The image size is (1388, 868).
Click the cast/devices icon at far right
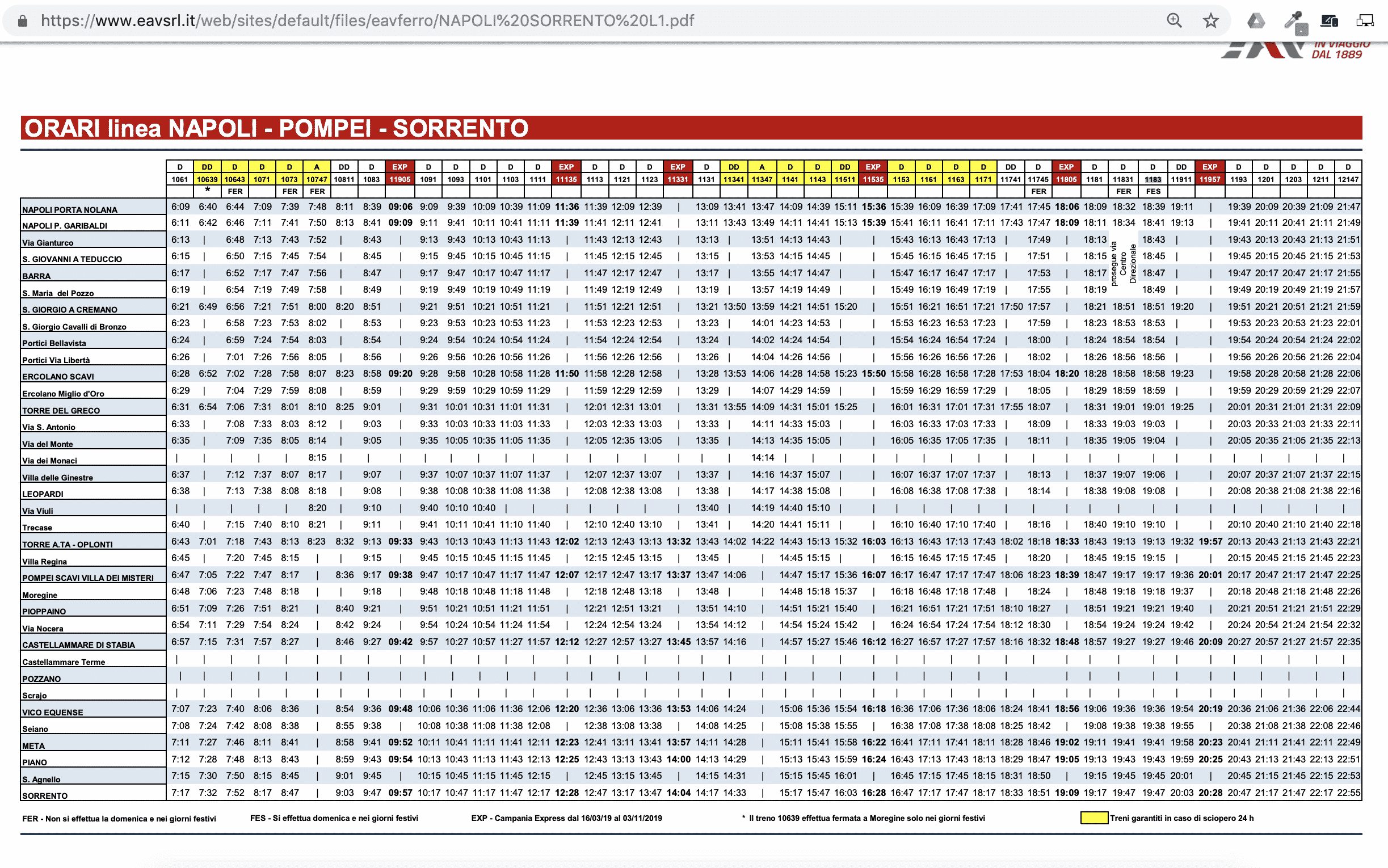point(1365,21)
